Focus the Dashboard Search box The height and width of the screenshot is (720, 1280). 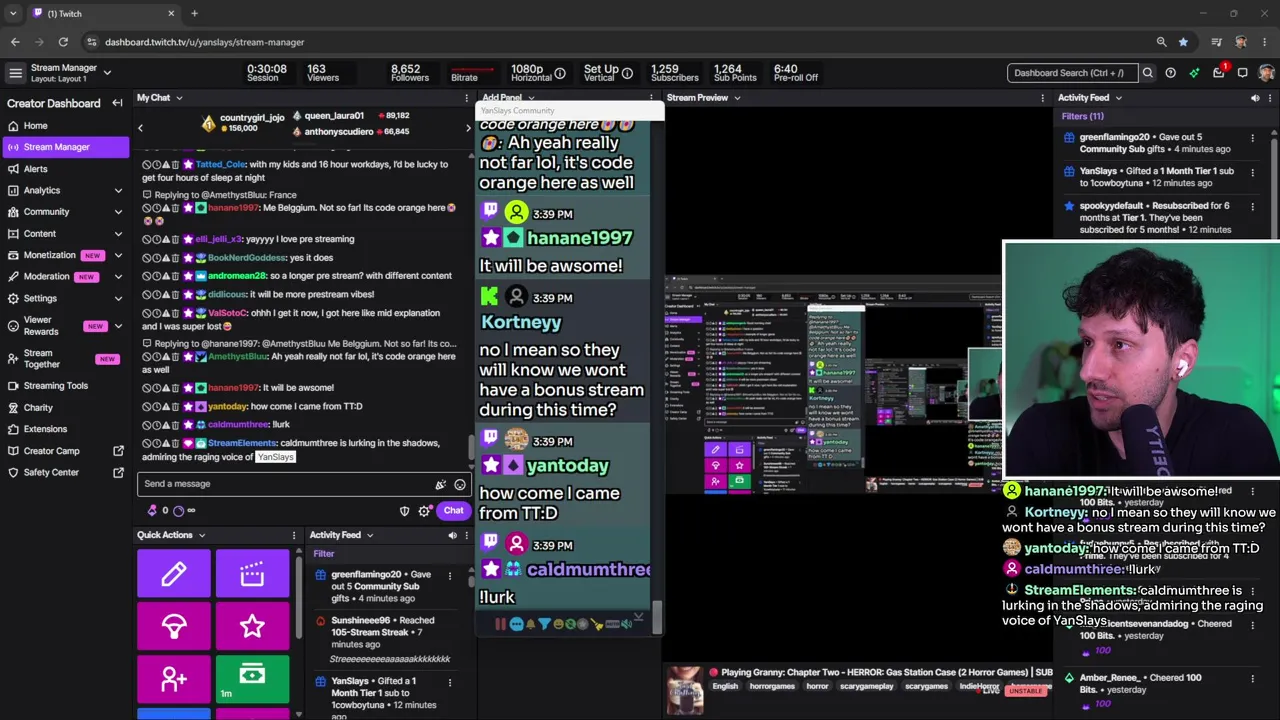pos(1072,73)
